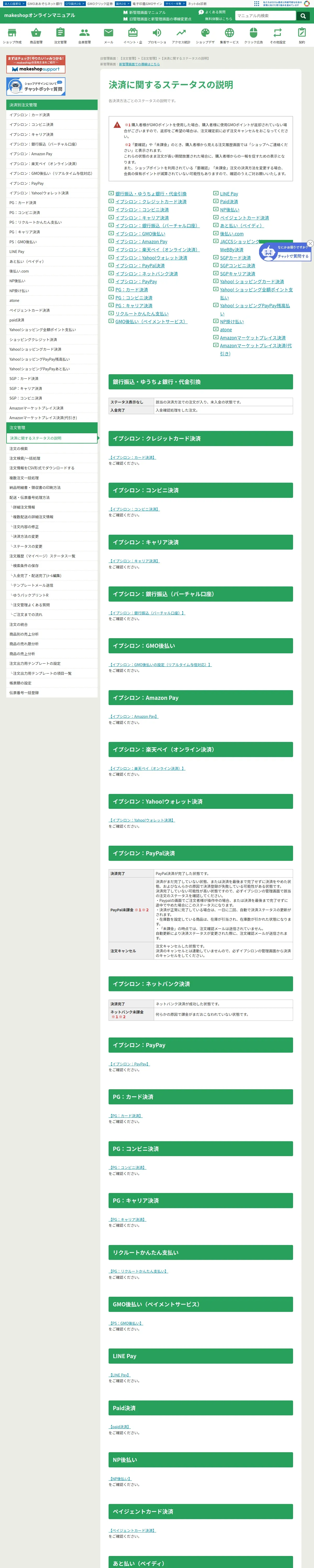Viewport: 314px width, 1568px height.
Task: Open the イベント・企 gift icon menu
Action: coord(133,36)
